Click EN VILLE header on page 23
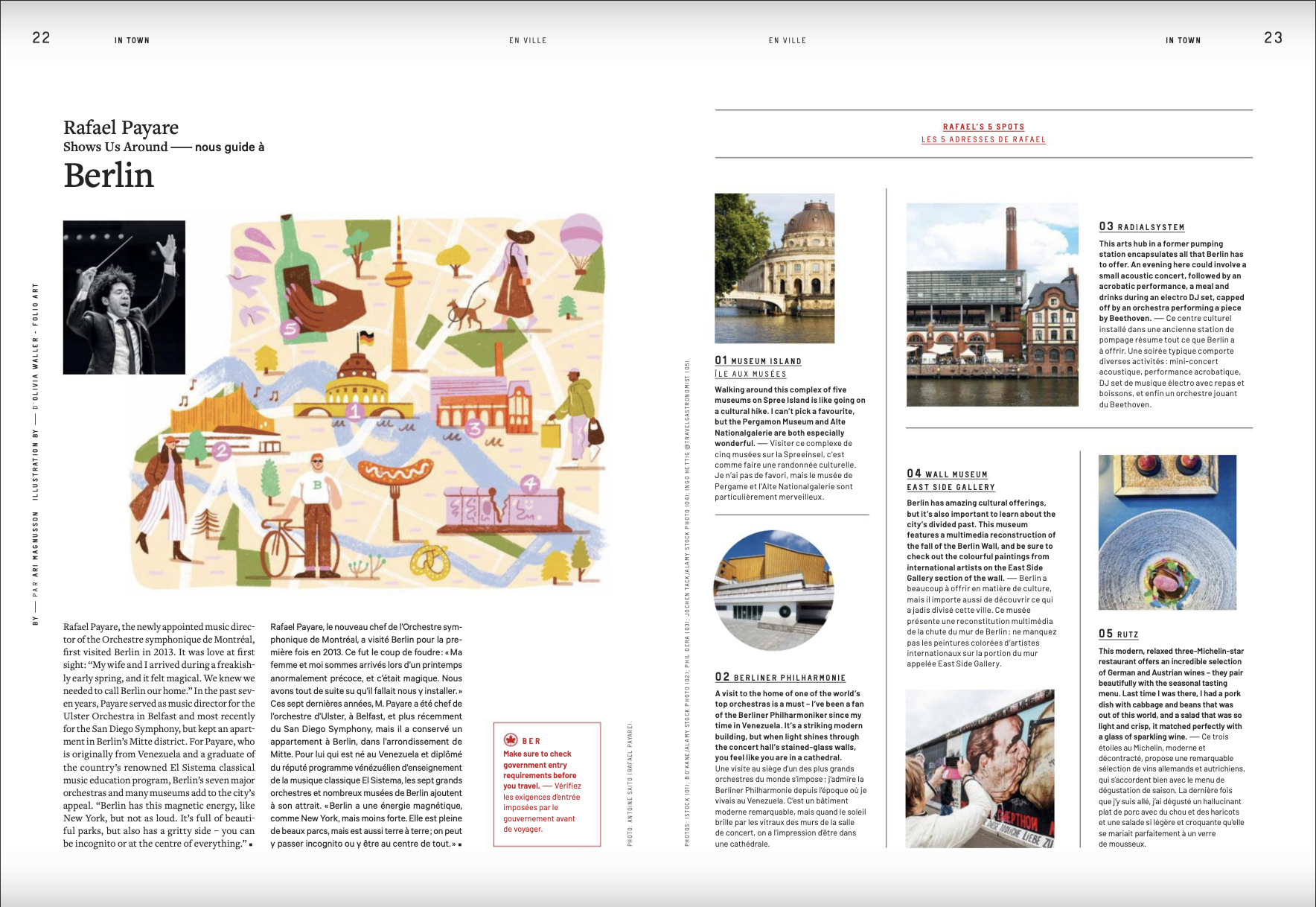Screen dimensions: 1316x907 pyautogui.click(x=788, y=40)
